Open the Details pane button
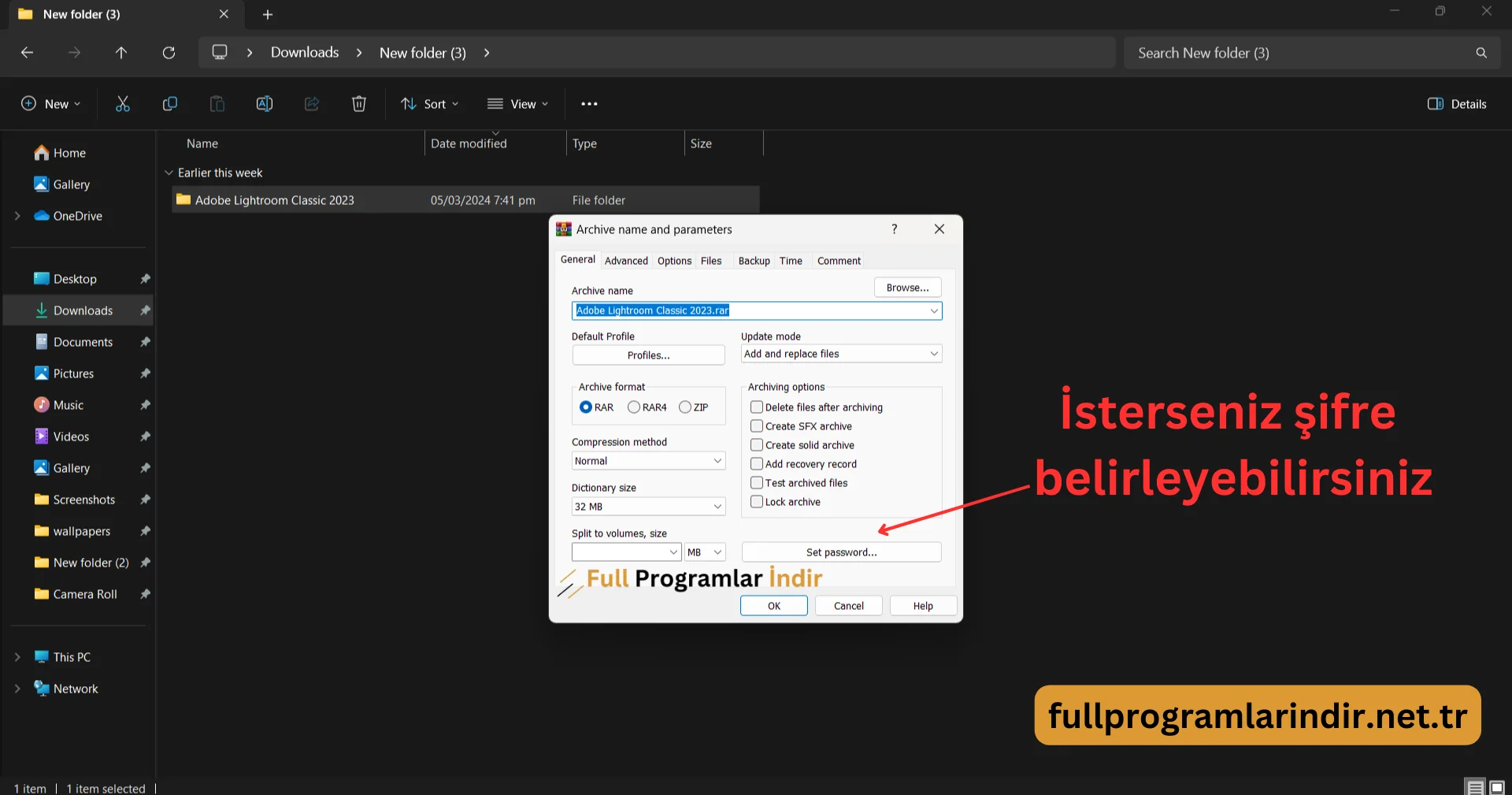 click(x=1457, y=104)
